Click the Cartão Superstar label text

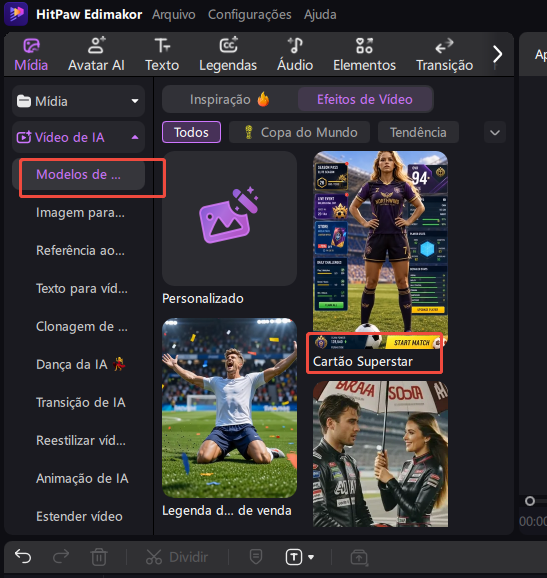[x=363, y=362]
